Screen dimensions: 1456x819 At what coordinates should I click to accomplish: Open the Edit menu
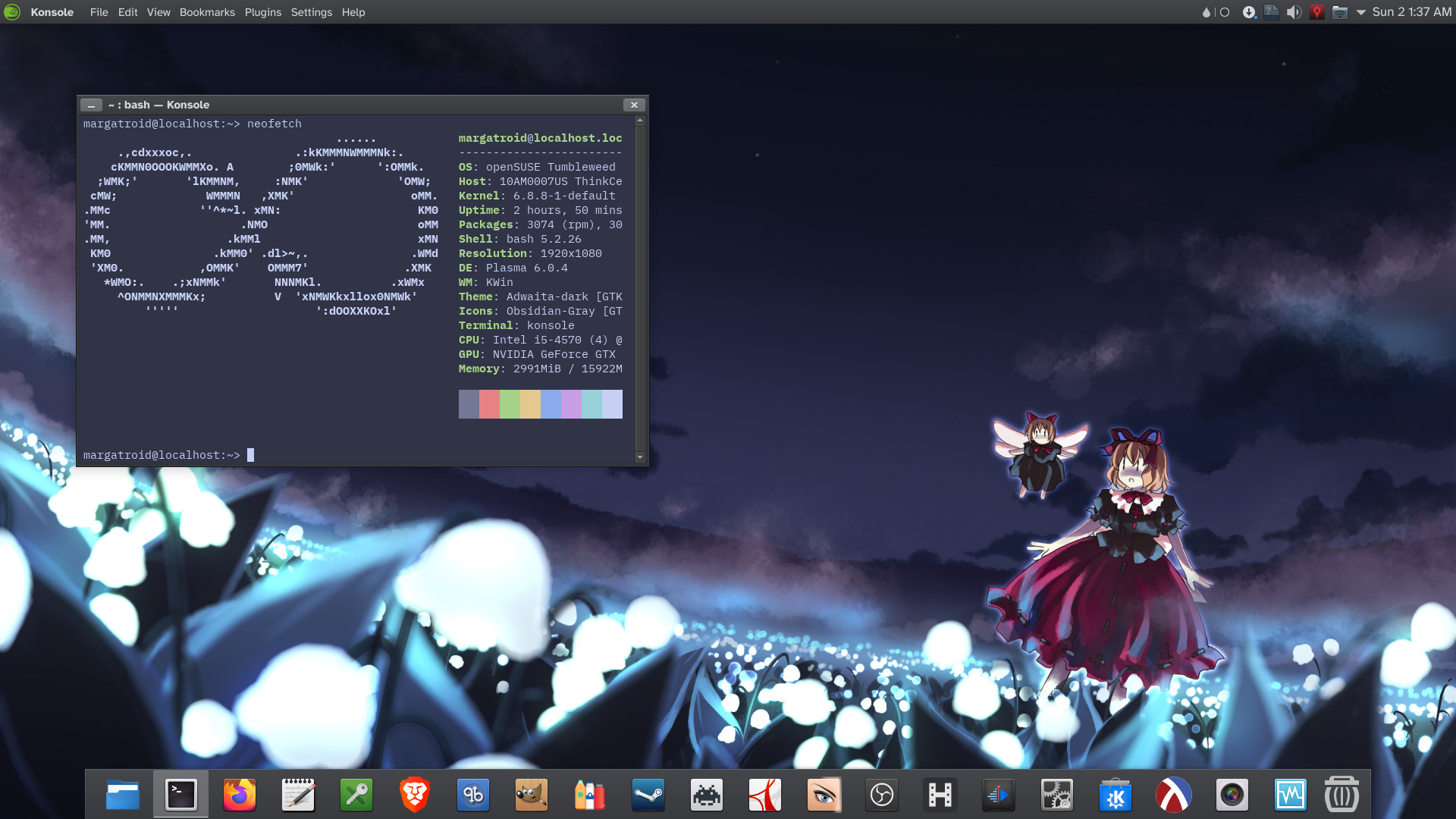pyautogui.click(x=127, y=12)
